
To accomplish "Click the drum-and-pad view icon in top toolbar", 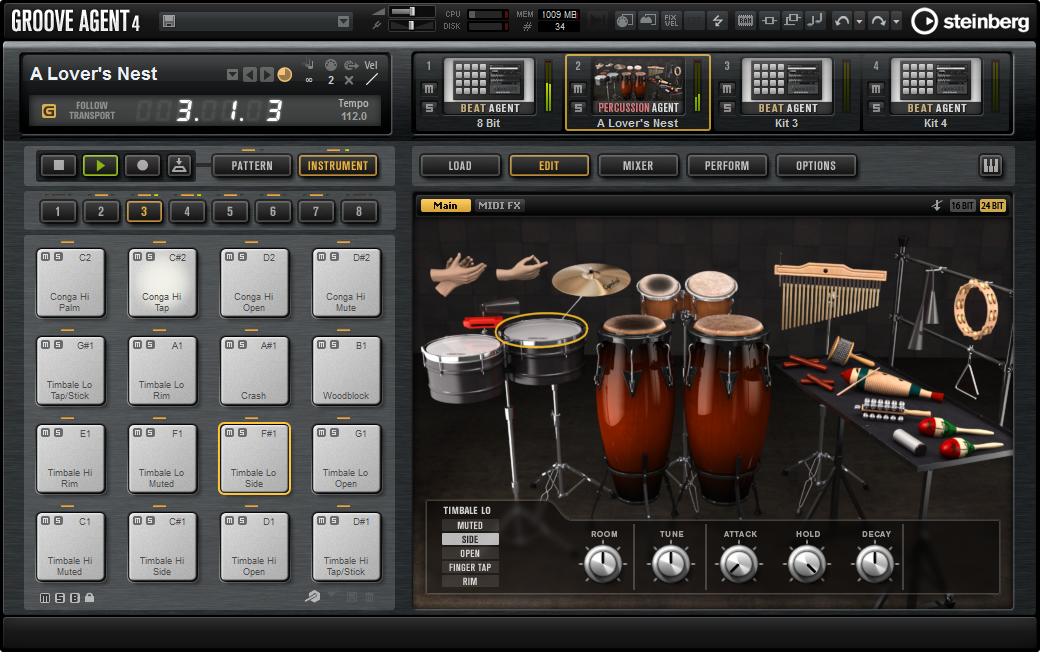I will pyautogui.click(x=624, y=21).
